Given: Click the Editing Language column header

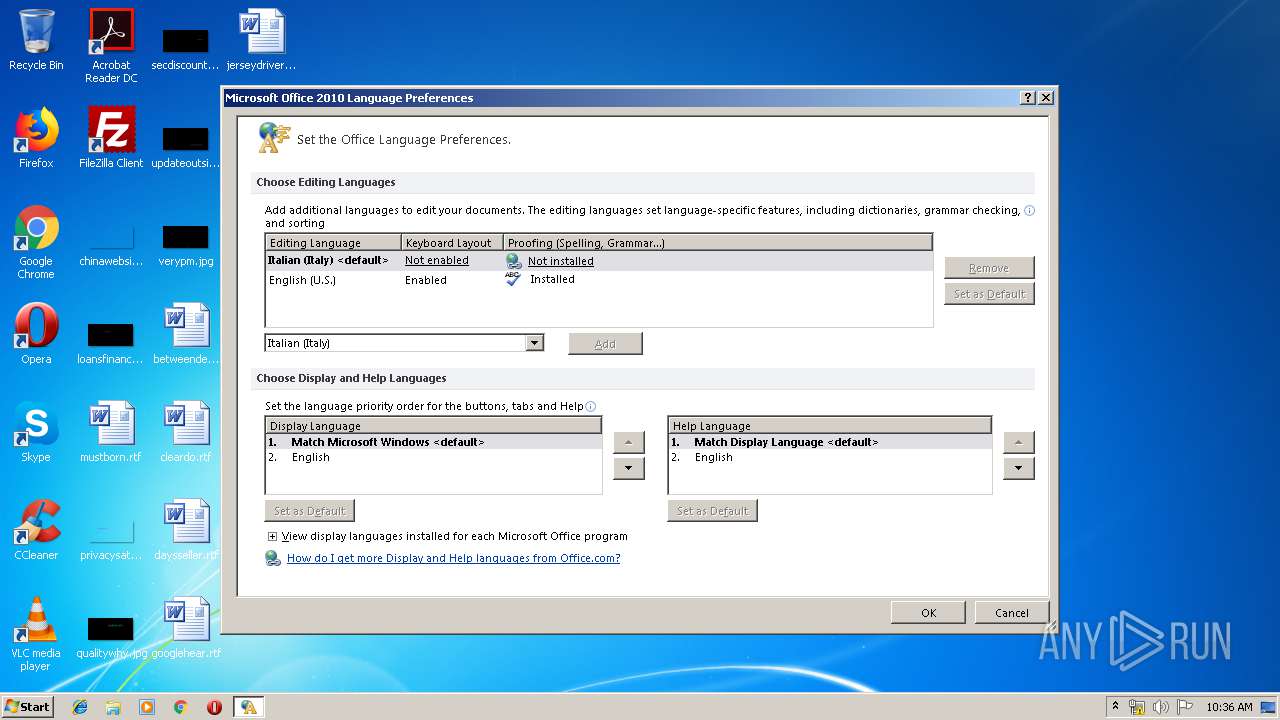Looking at the screenshot, I should (333, 243).
